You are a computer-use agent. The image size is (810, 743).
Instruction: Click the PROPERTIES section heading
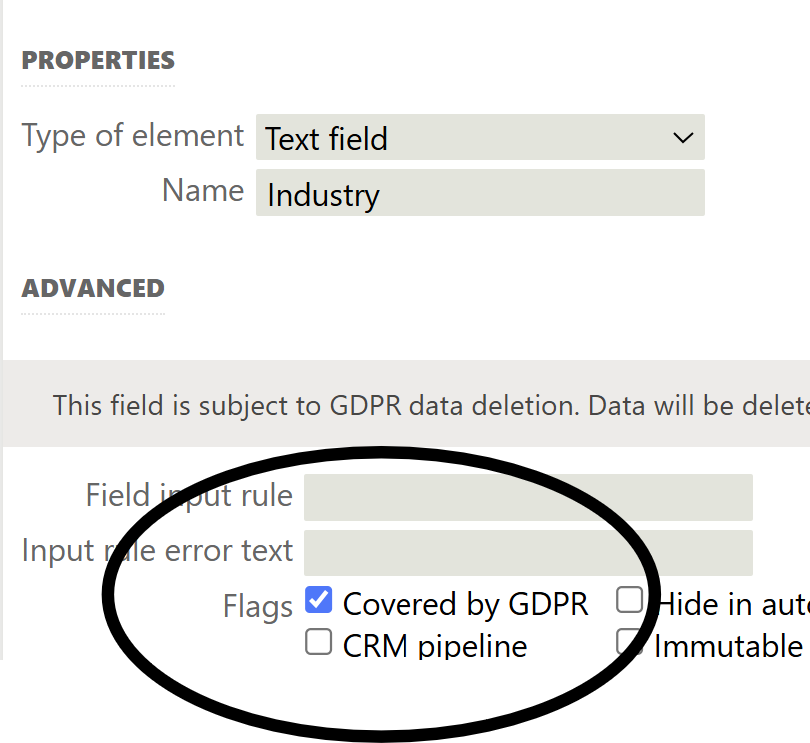click(x=98, y=60)
